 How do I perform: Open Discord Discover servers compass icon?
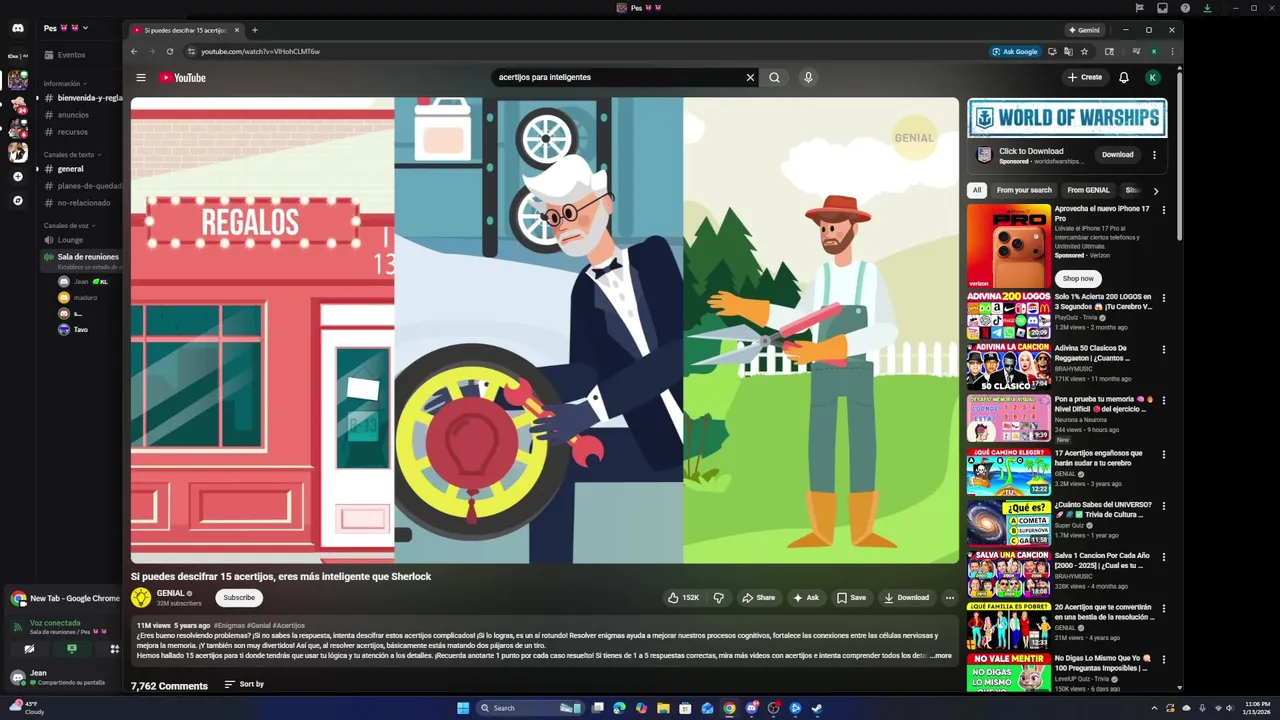tap(17, 200)
